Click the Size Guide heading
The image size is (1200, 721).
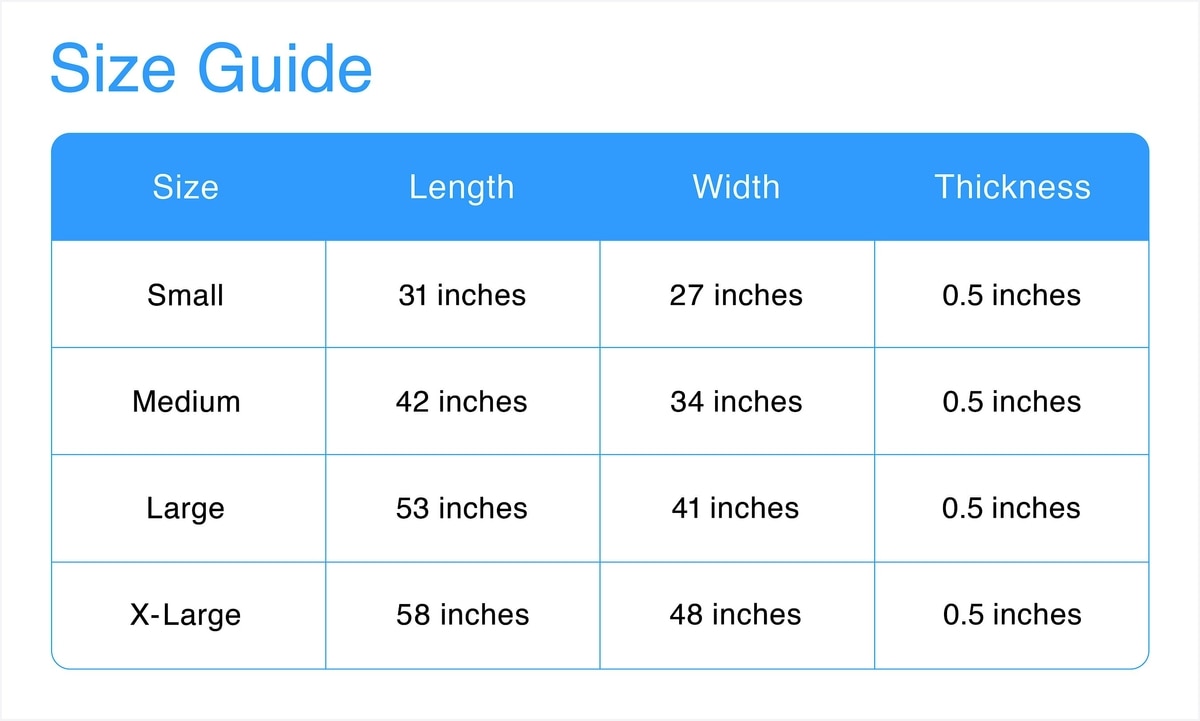coord(211,69)
